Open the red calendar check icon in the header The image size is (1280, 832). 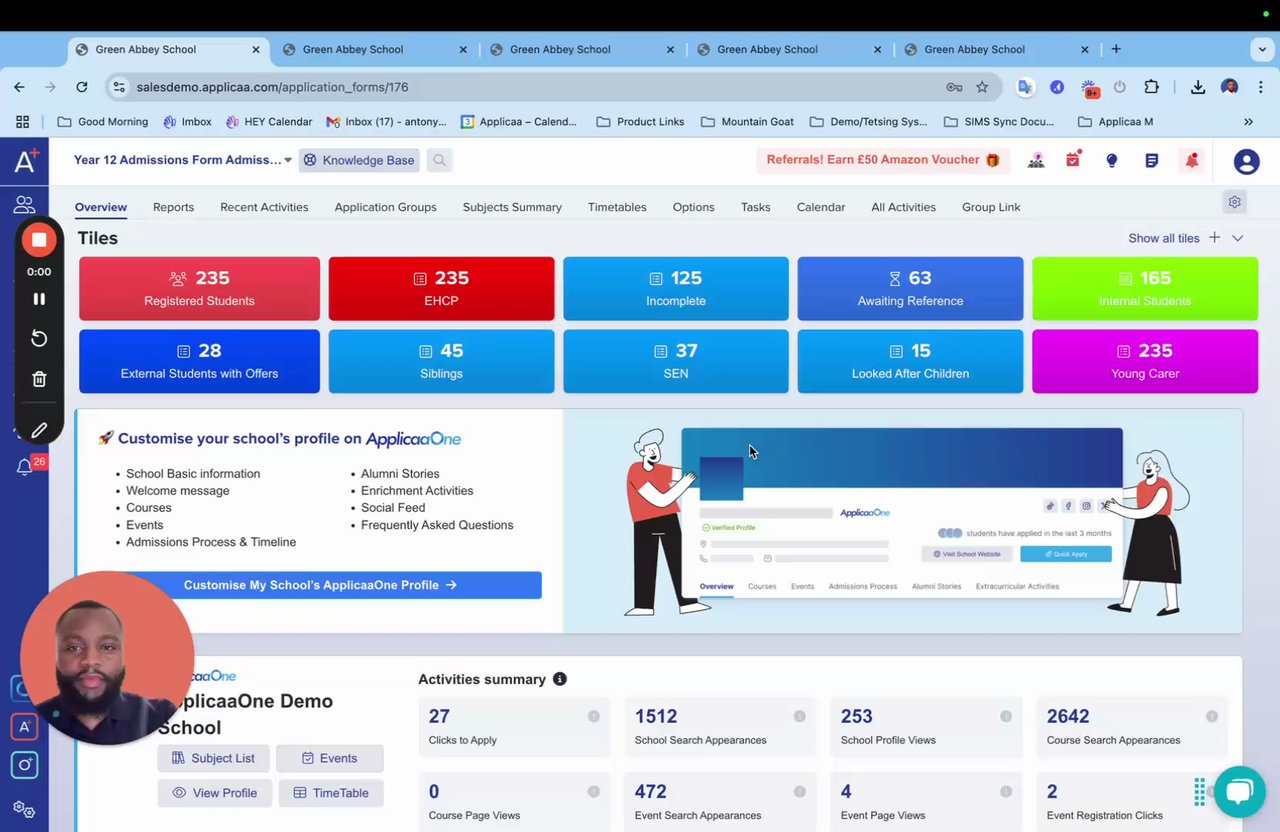coord(1073,159)
